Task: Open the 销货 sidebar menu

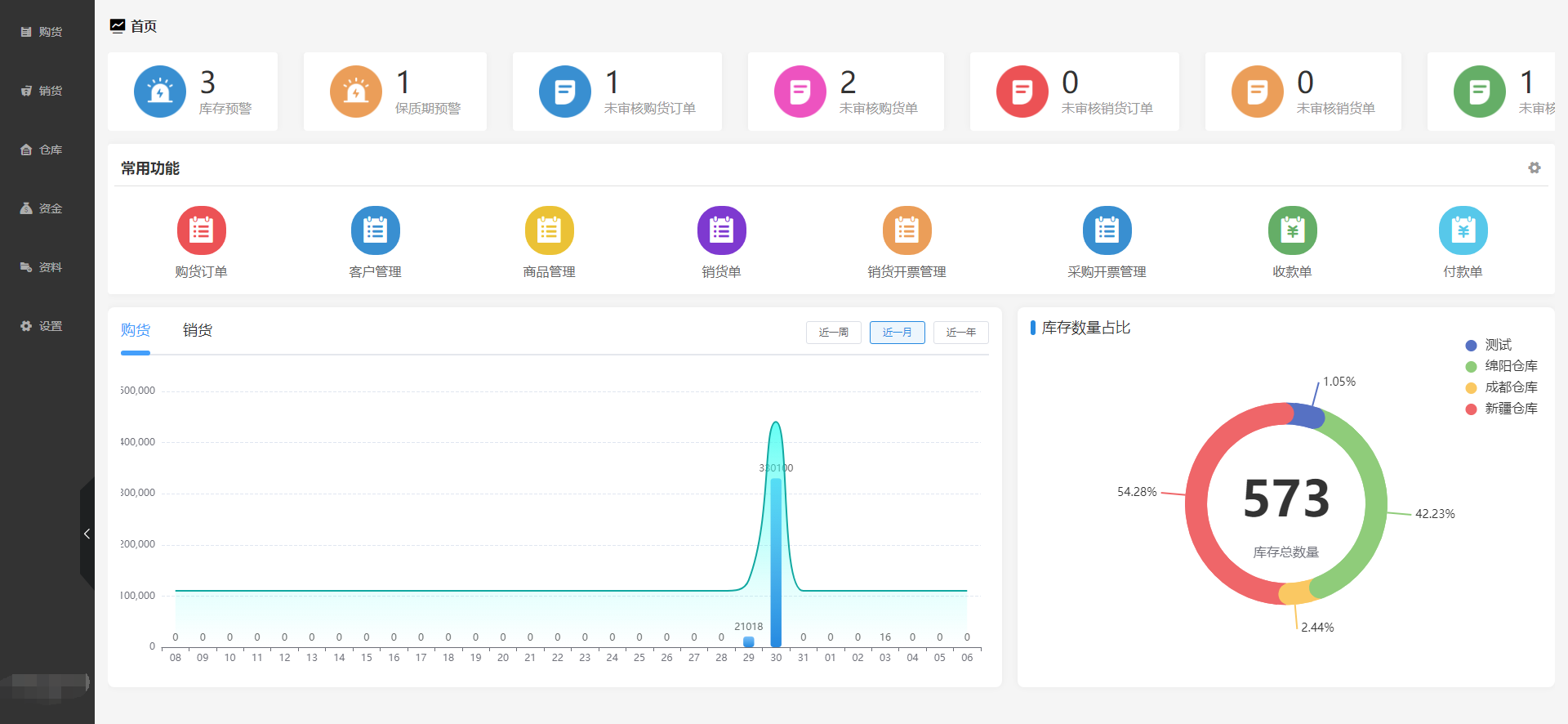Action: tap(41, 91)
